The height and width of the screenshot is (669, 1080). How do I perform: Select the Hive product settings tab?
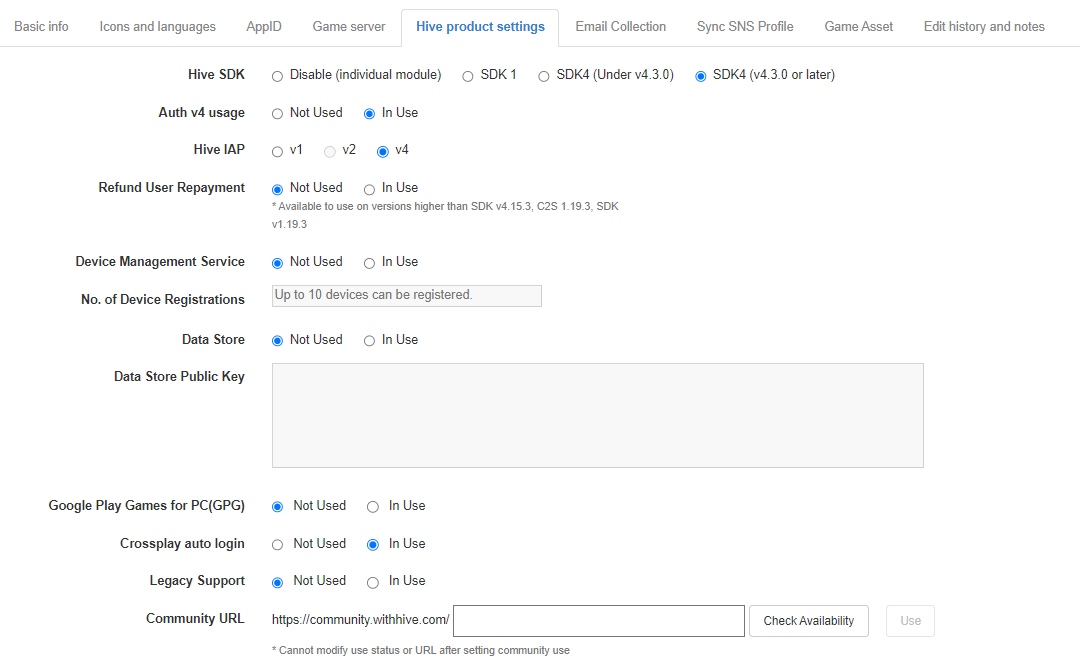[x=480, y=27]
